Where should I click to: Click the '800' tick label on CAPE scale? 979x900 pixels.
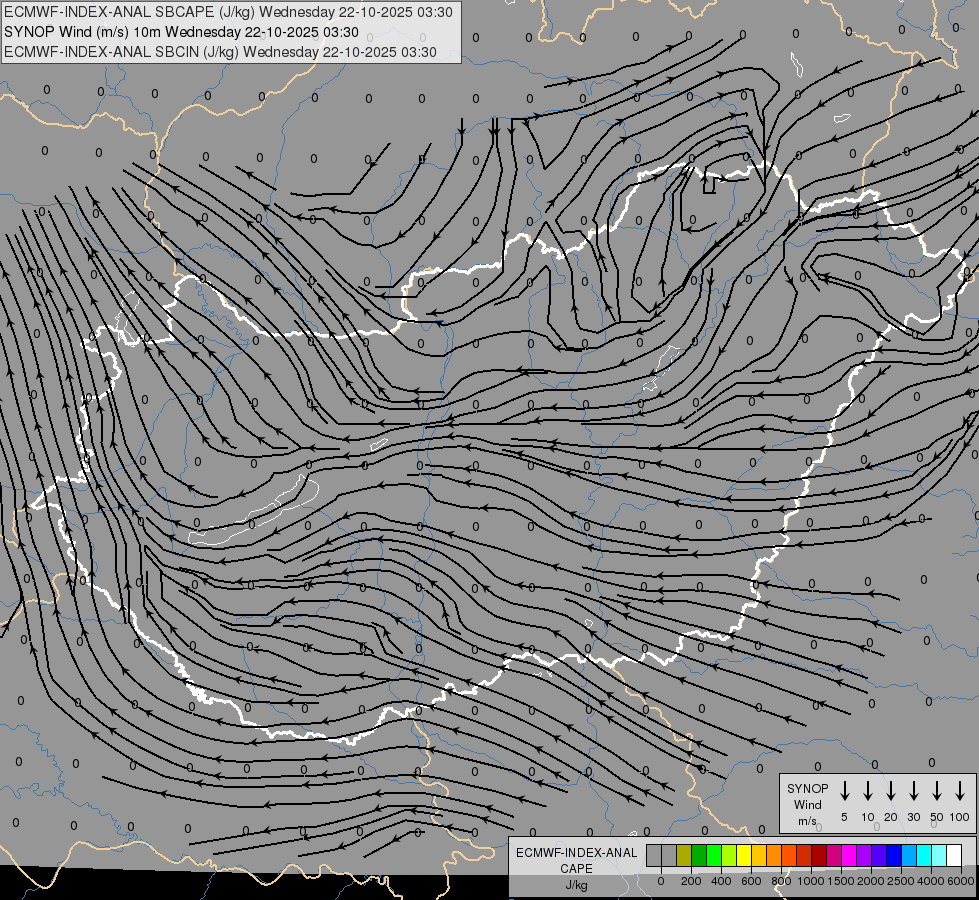point(781,881)
